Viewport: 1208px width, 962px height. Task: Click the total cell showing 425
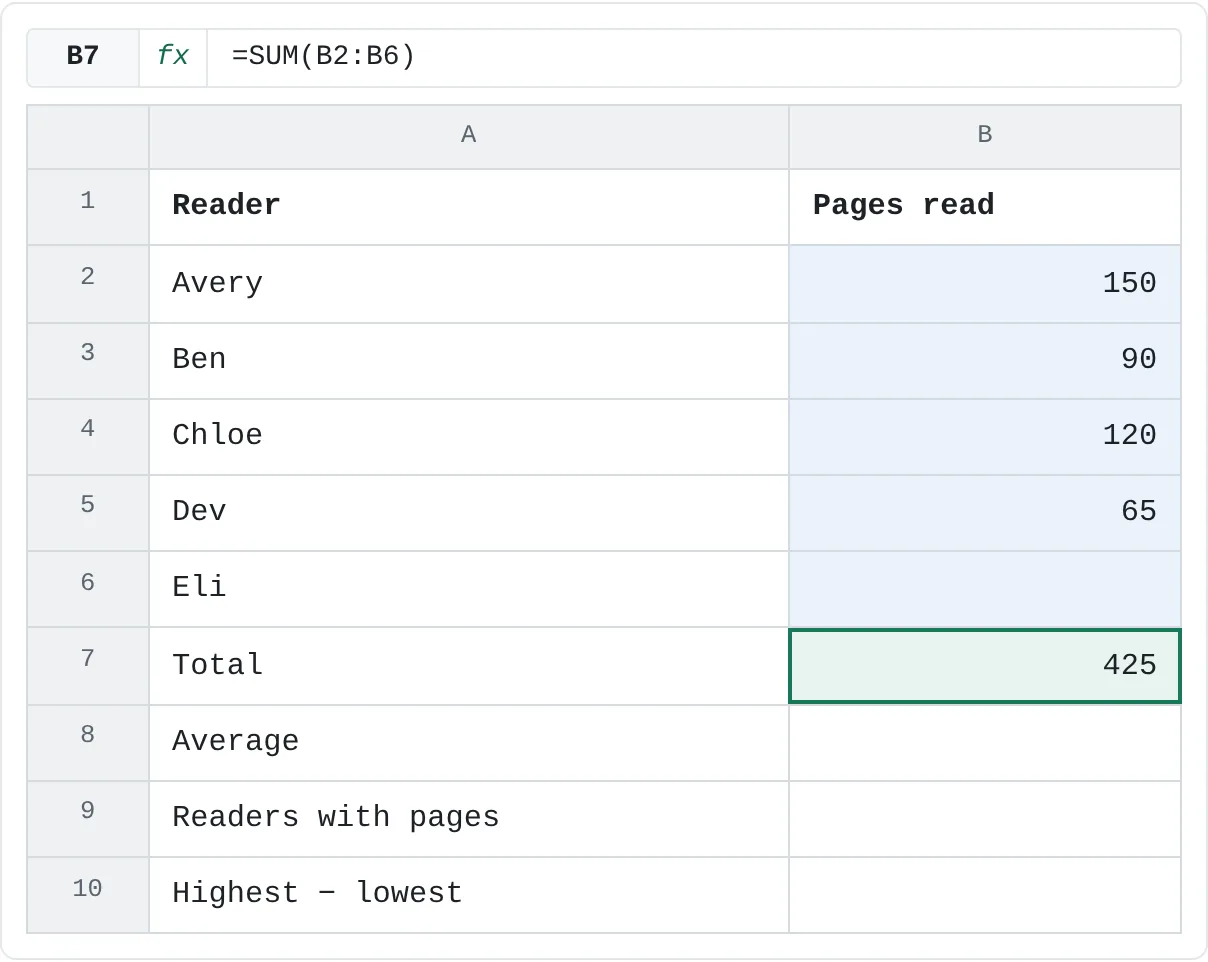point(984,665)
